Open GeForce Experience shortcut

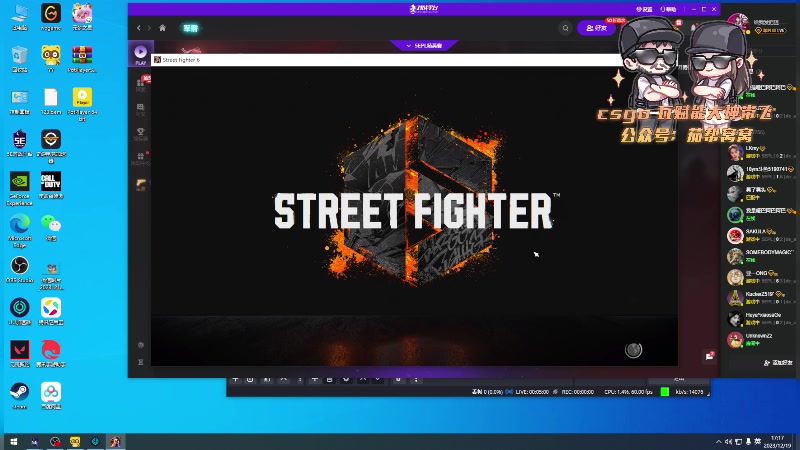pyautogui.click(x=19, y=188)
